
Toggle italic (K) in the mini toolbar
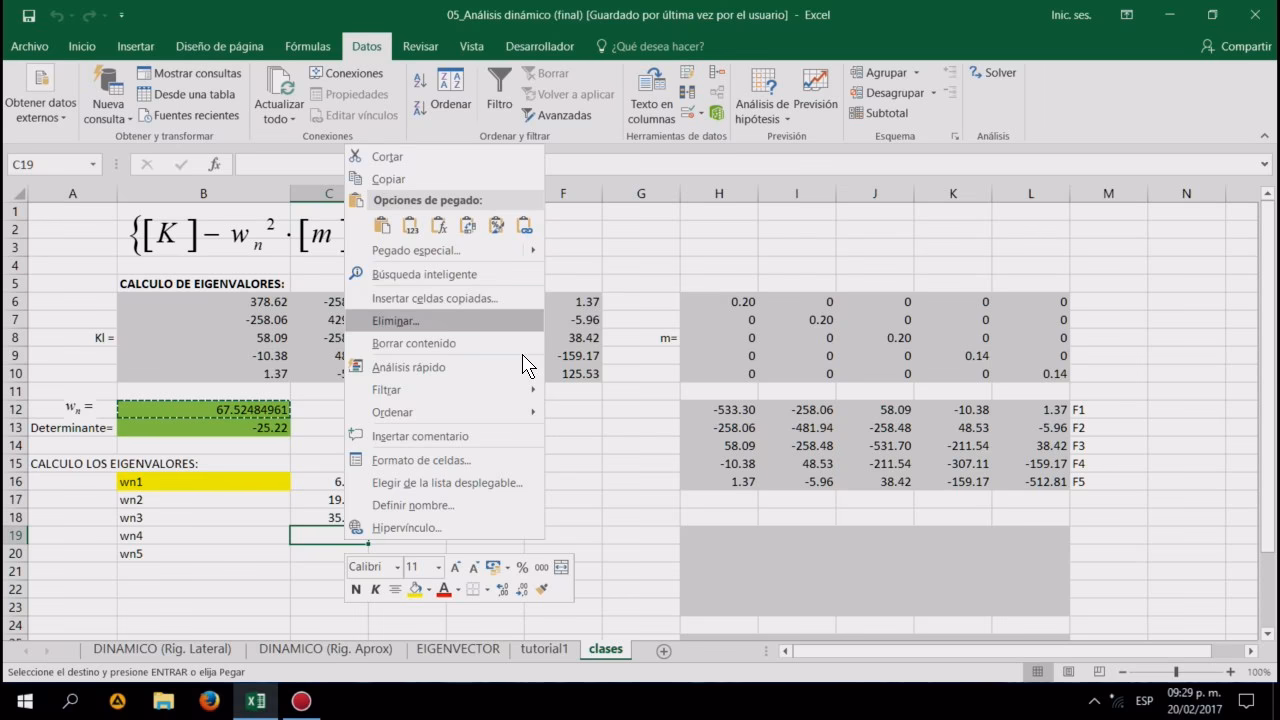(376, 590)
